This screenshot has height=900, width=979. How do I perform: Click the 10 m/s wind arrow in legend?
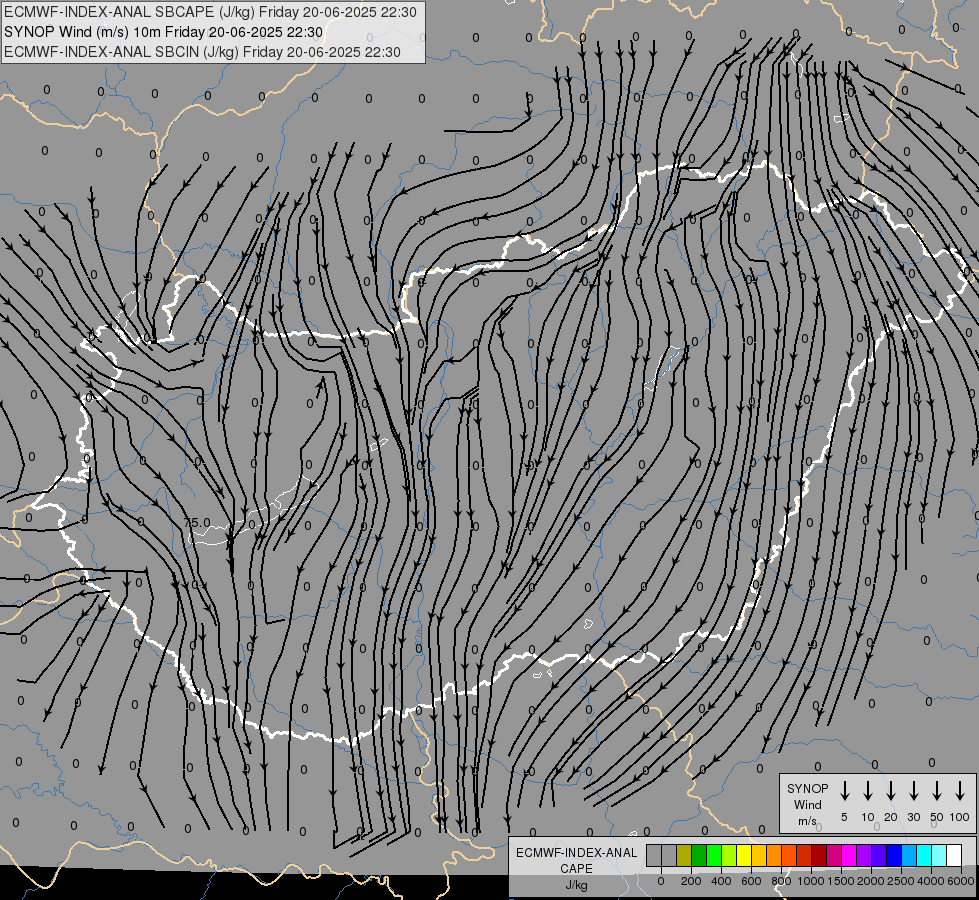(x=868, y=791)
